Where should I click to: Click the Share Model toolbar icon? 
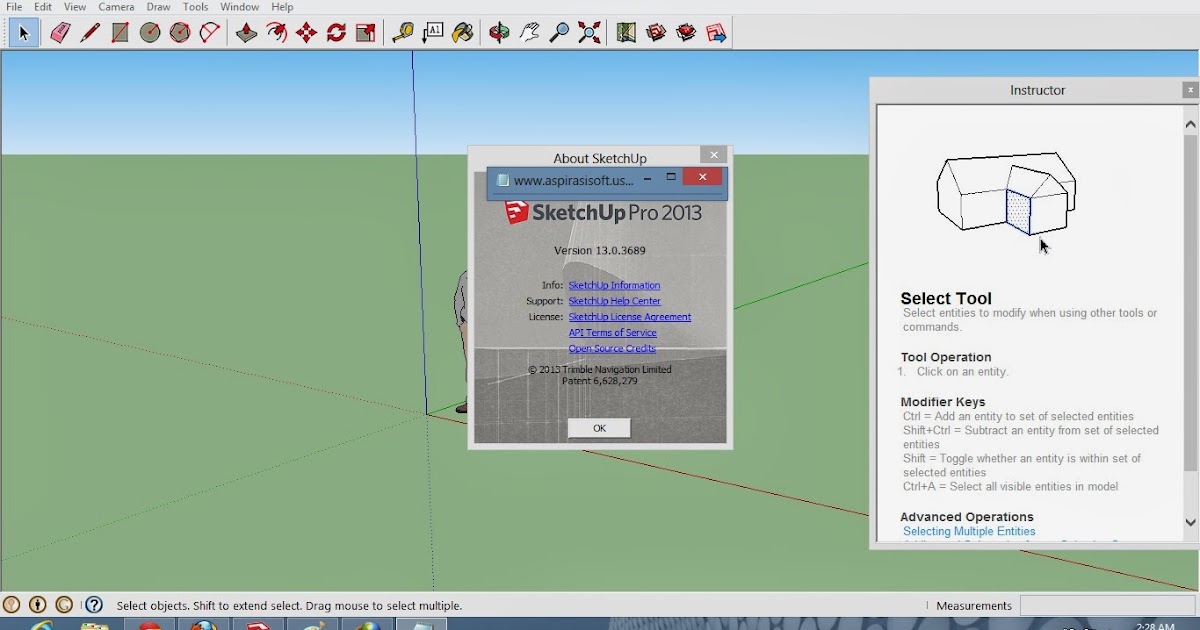(716, 33)
